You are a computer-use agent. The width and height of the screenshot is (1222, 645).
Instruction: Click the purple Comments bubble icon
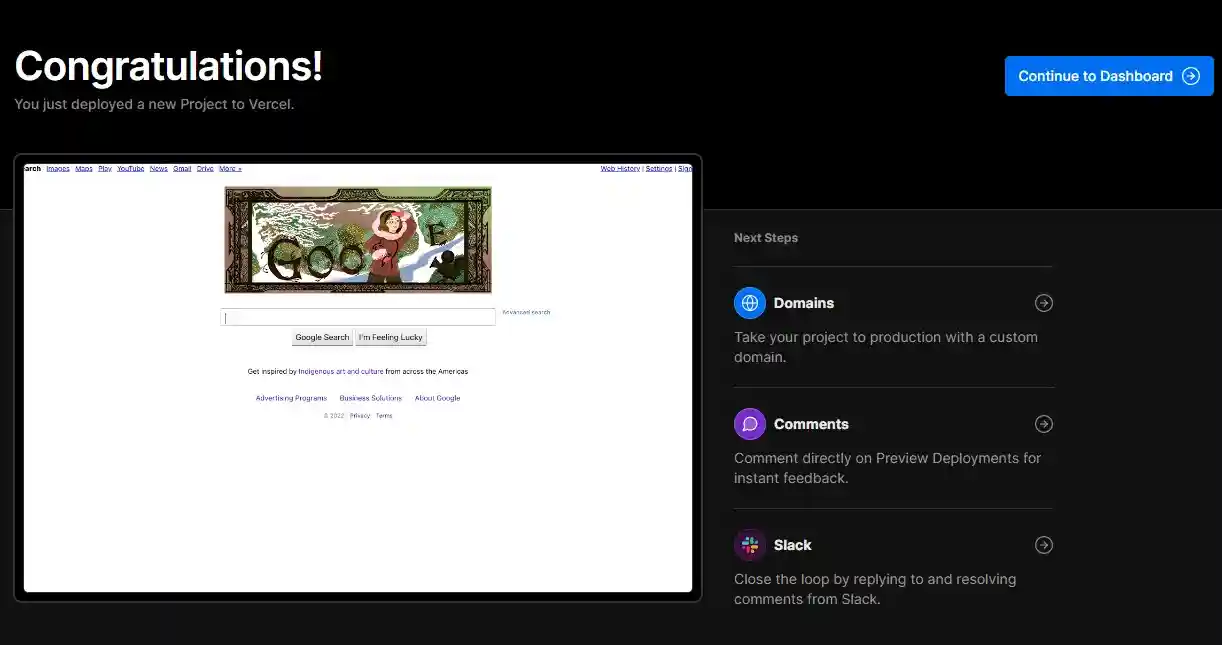[749, 424]
